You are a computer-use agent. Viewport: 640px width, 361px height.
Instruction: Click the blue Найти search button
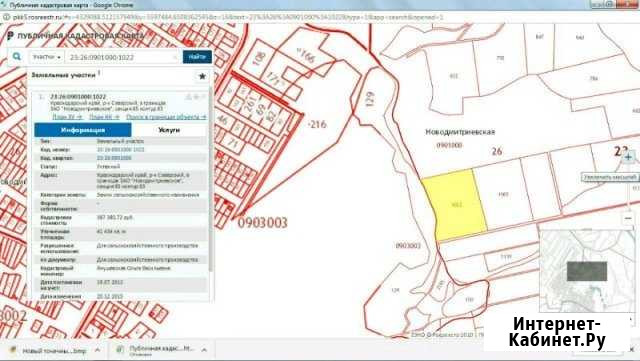tap(197, 57)
